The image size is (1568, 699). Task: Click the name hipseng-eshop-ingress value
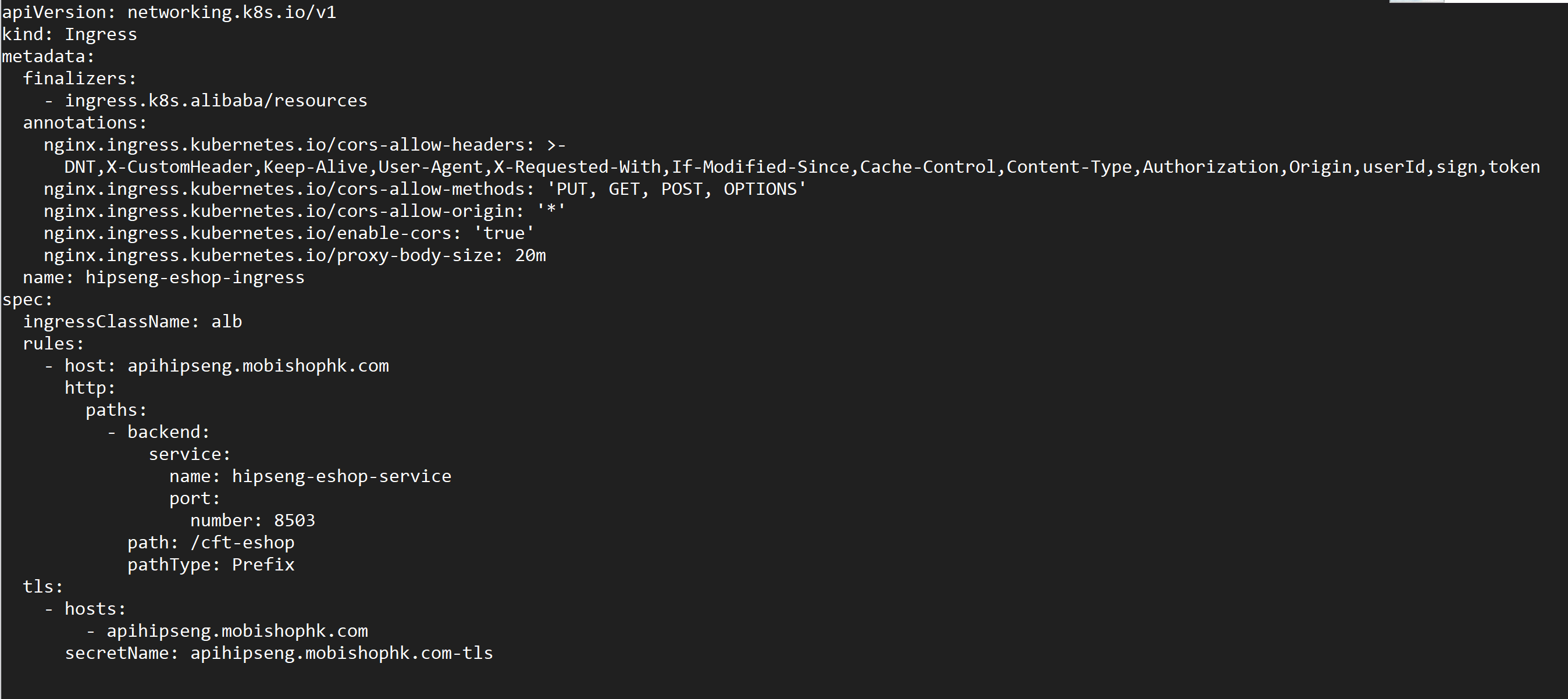(x=195, y=277)
